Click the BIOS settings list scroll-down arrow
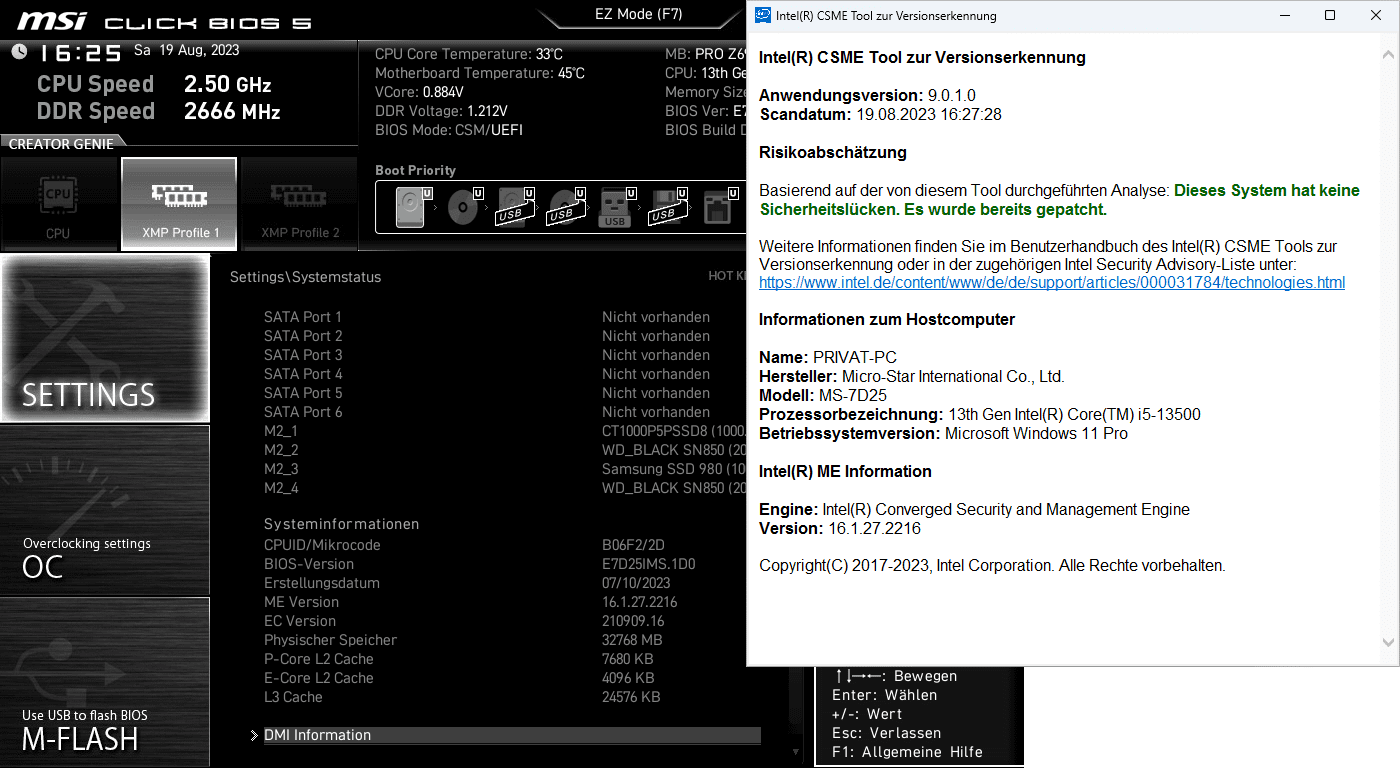The width and height of the screenshot is (1400, 768). [796, 751]
